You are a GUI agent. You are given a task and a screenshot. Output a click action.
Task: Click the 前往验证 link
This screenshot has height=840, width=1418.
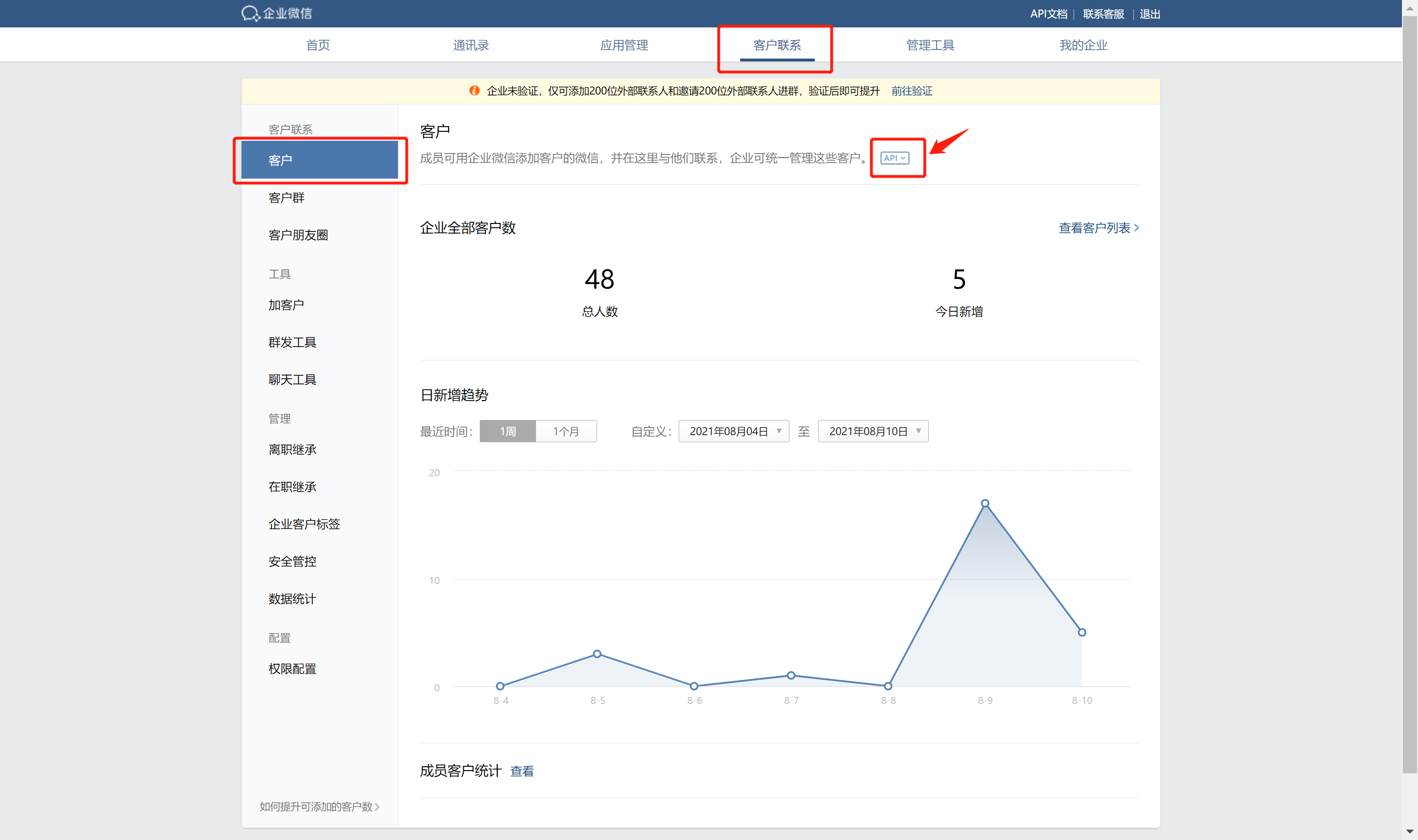click(x=911, y=91)
